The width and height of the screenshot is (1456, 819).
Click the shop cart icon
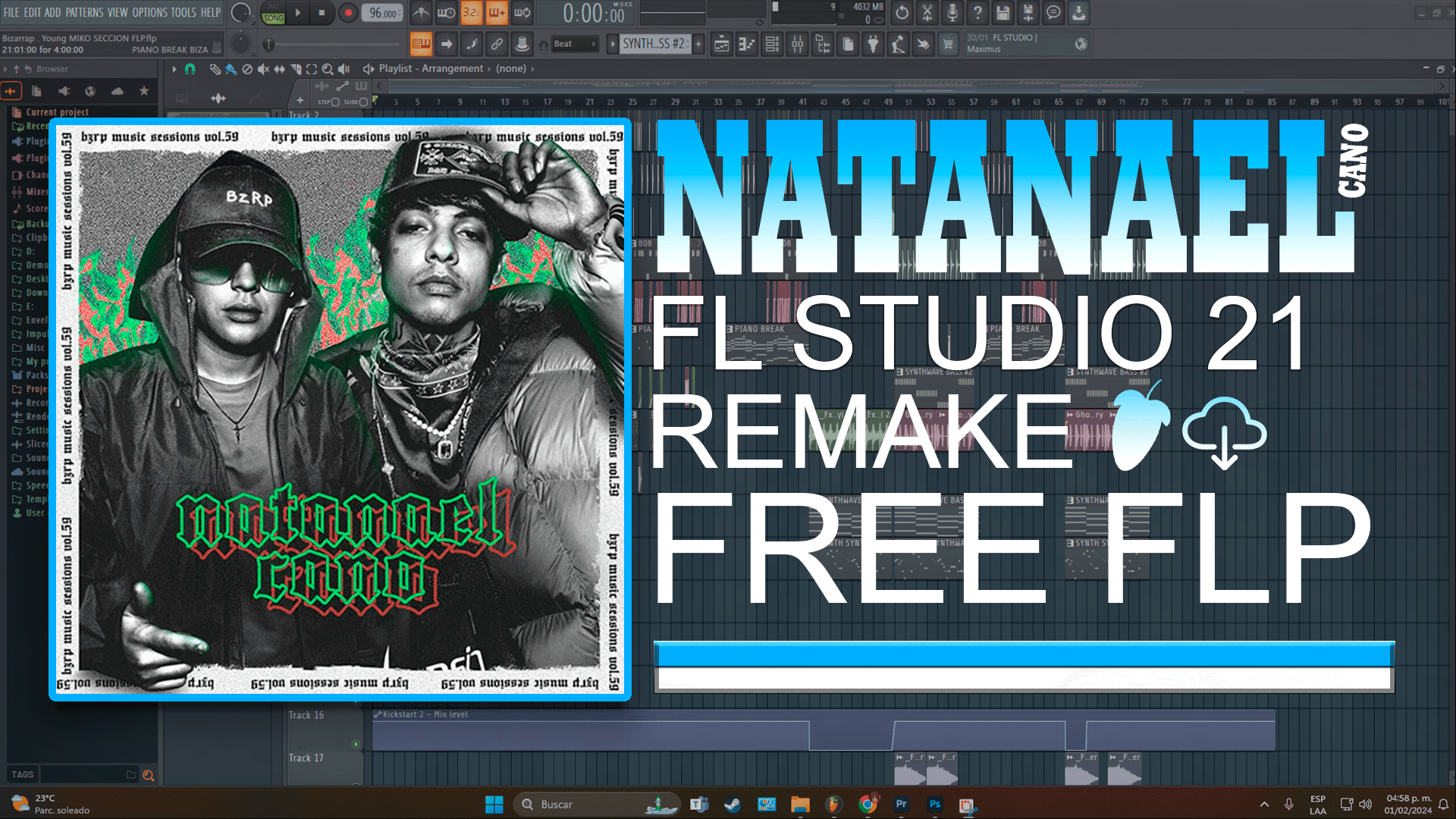pyautogui.click(x=947, y=45)
